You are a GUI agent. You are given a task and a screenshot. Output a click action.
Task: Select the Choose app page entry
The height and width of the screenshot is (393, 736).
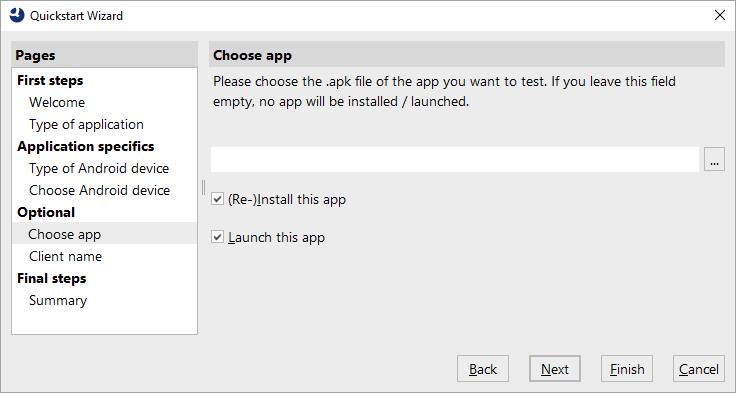[104, 234]
